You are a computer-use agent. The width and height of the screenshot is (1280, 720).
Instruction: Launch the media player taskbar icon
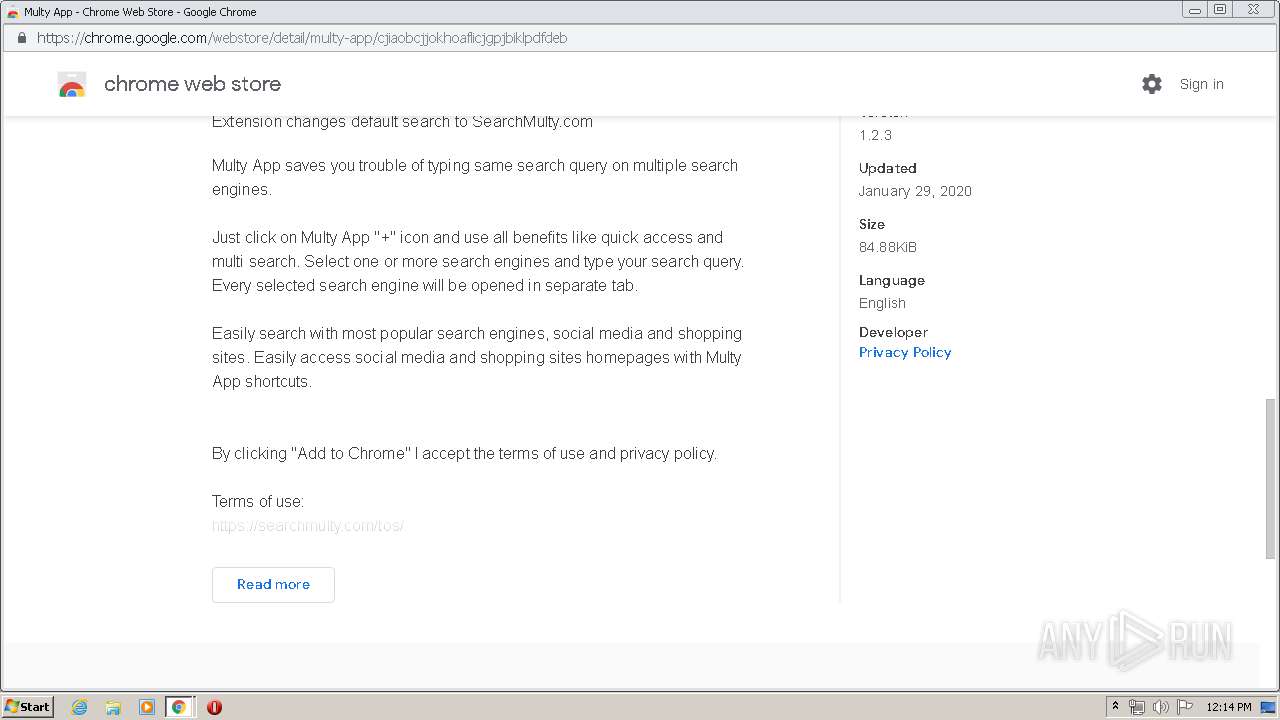click(x=146, y=707)
